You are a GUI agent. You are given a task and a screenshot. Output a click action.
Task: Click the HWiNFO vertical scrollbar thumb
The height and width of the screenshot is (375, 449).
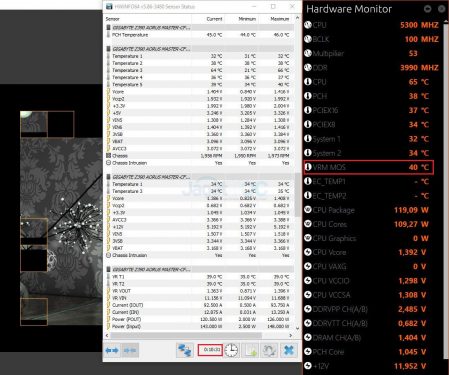(297, 194)
